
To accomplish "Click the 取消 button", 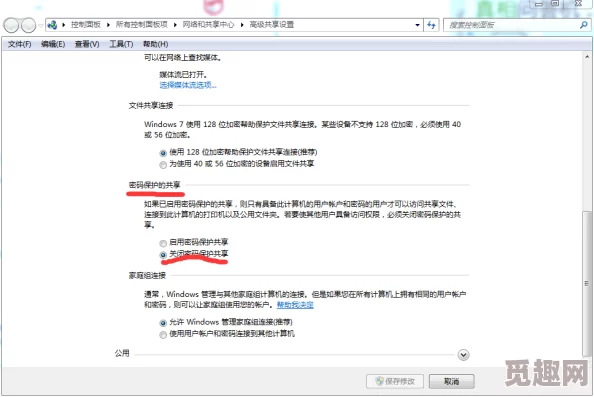I will point(451,381).
